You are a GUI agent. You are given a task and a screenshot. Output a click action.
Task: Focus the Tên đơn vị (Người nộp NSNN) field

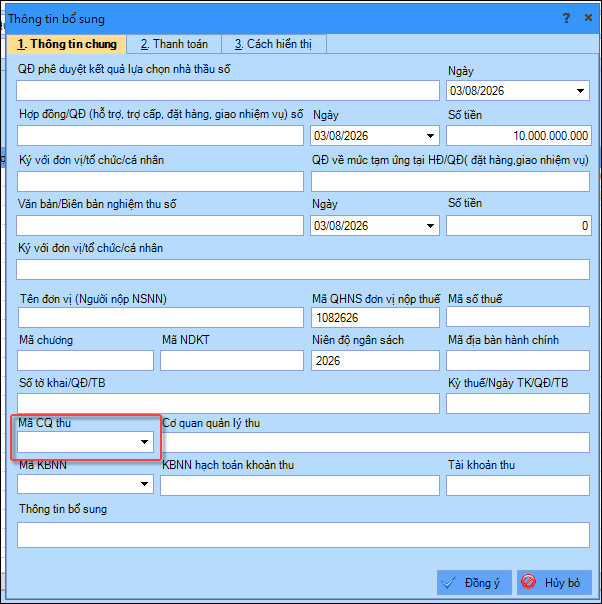pos(161,317)
